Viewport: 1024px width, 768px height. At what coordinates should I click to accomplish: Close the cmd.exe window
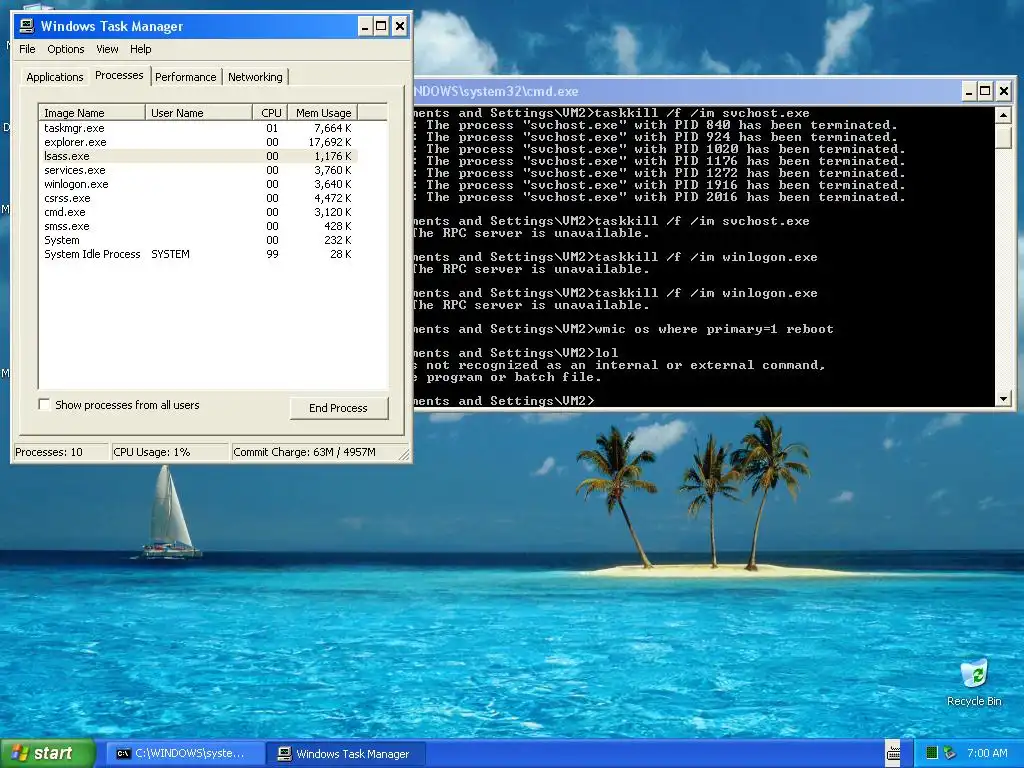click(x=1004, y=91)
